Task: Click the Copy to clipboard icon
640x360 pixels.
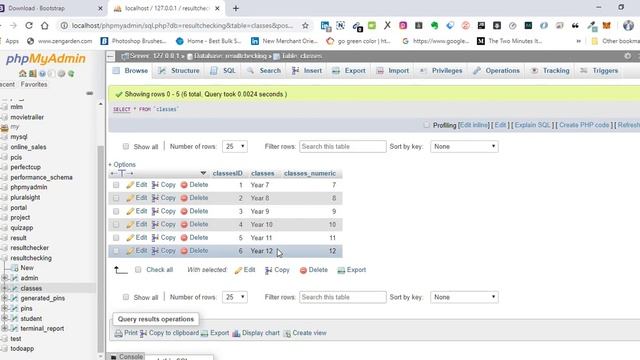Action: click(x=143, y=333)
